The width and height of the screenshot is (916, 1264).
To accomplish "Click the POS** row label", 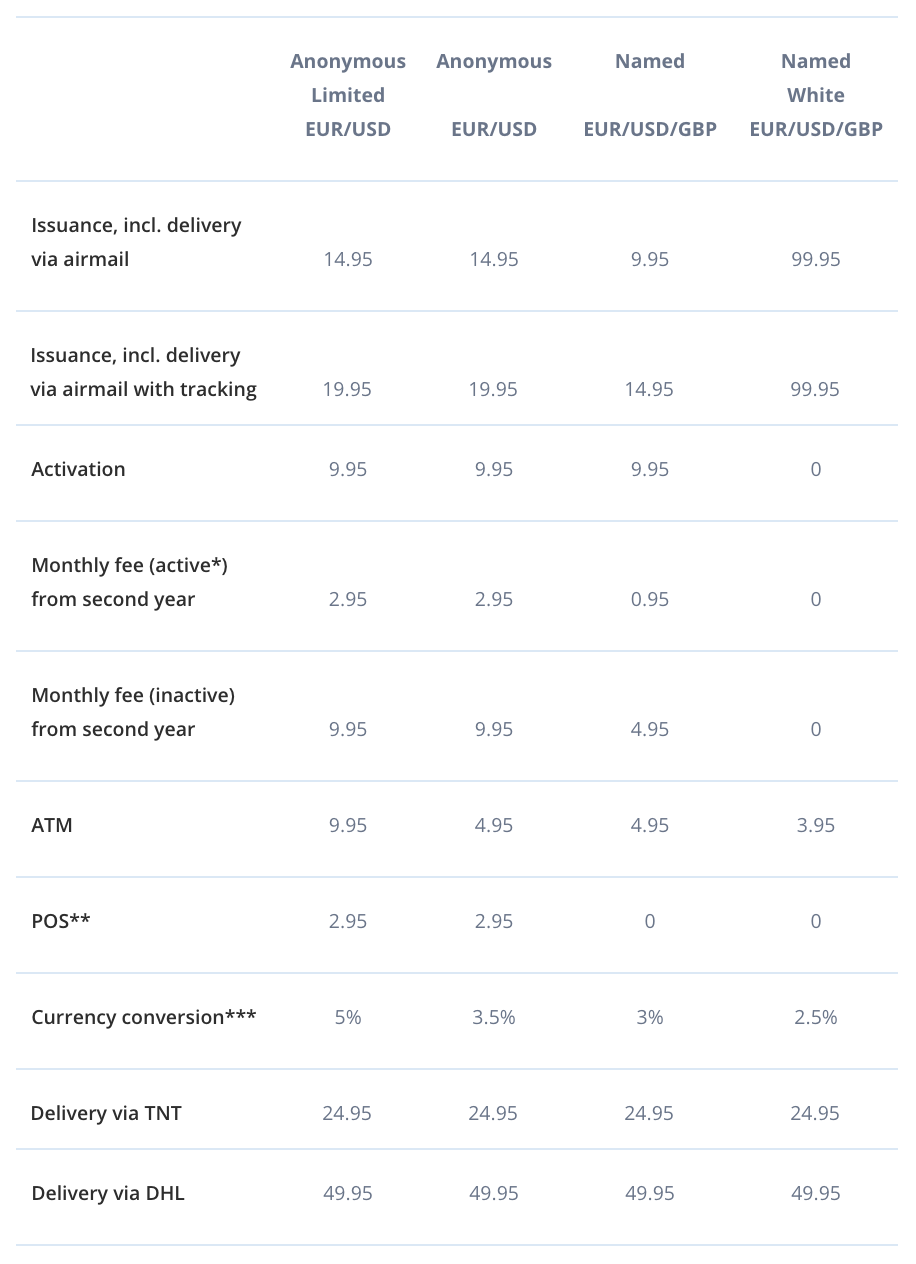I will click(x=61, y=921).
